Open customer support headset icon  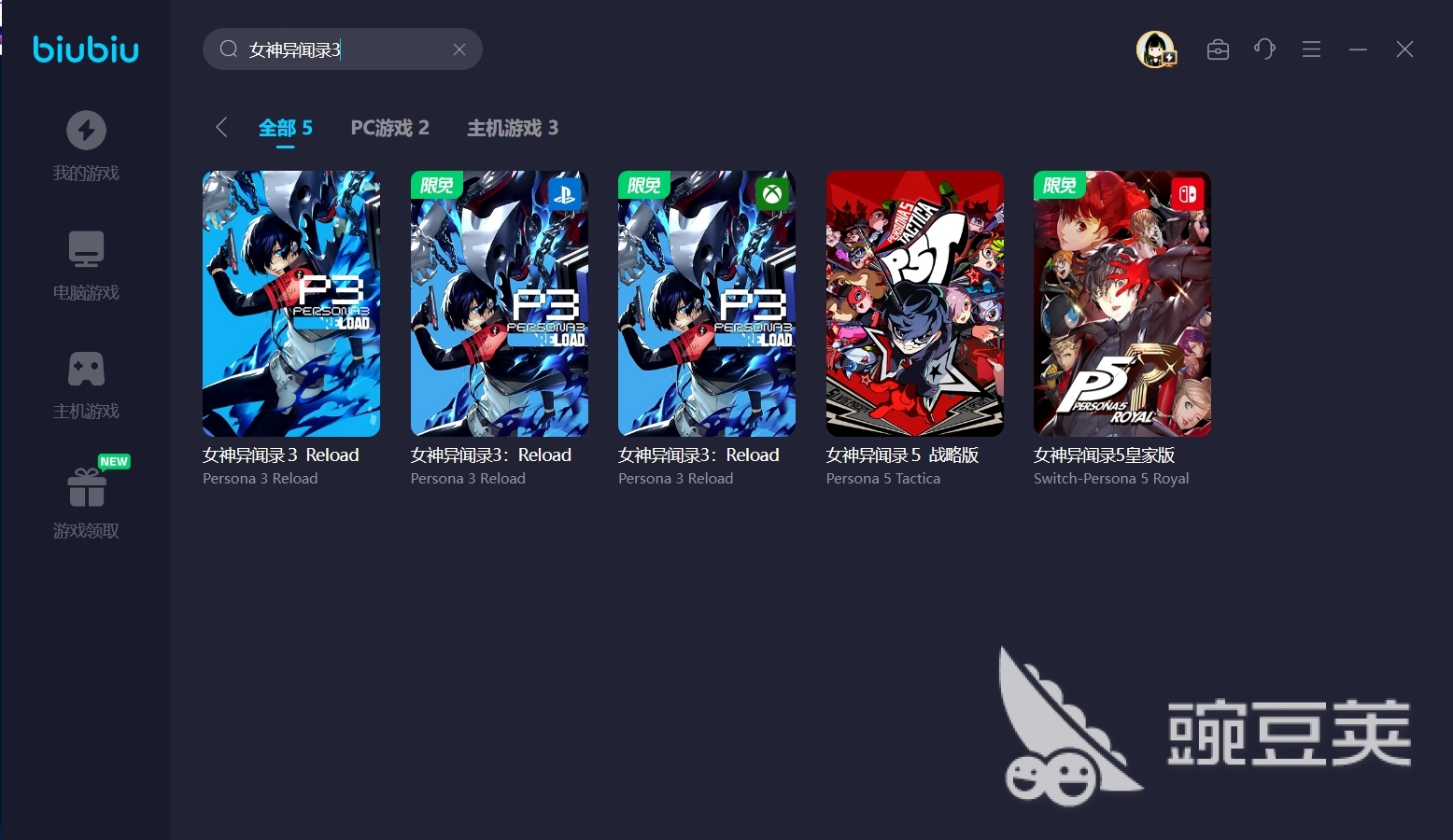point(1264,49)
